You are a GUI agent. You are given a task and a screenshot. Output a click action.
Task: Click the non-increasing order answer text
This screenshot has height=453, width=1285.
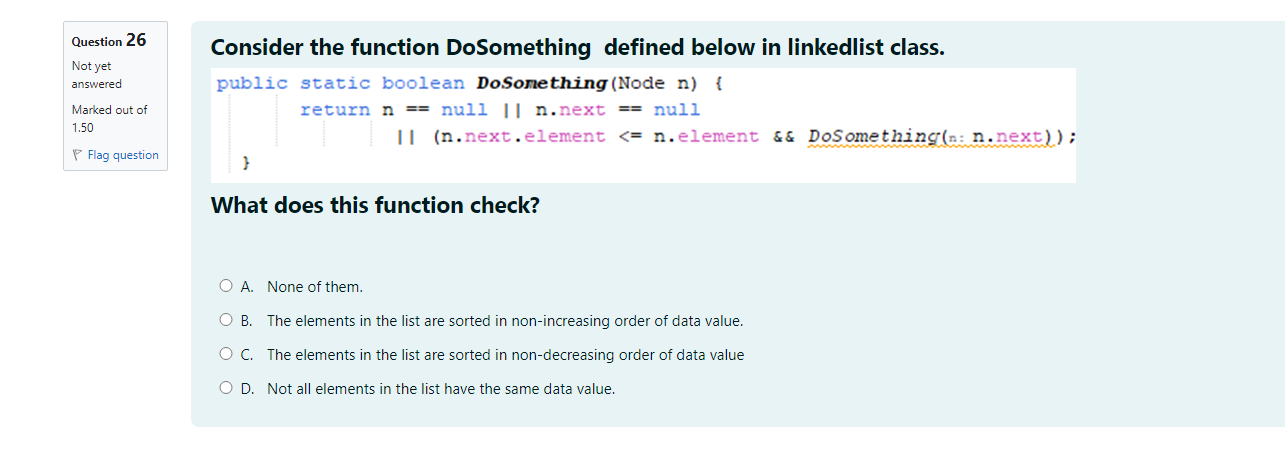[x=505, y=321]
